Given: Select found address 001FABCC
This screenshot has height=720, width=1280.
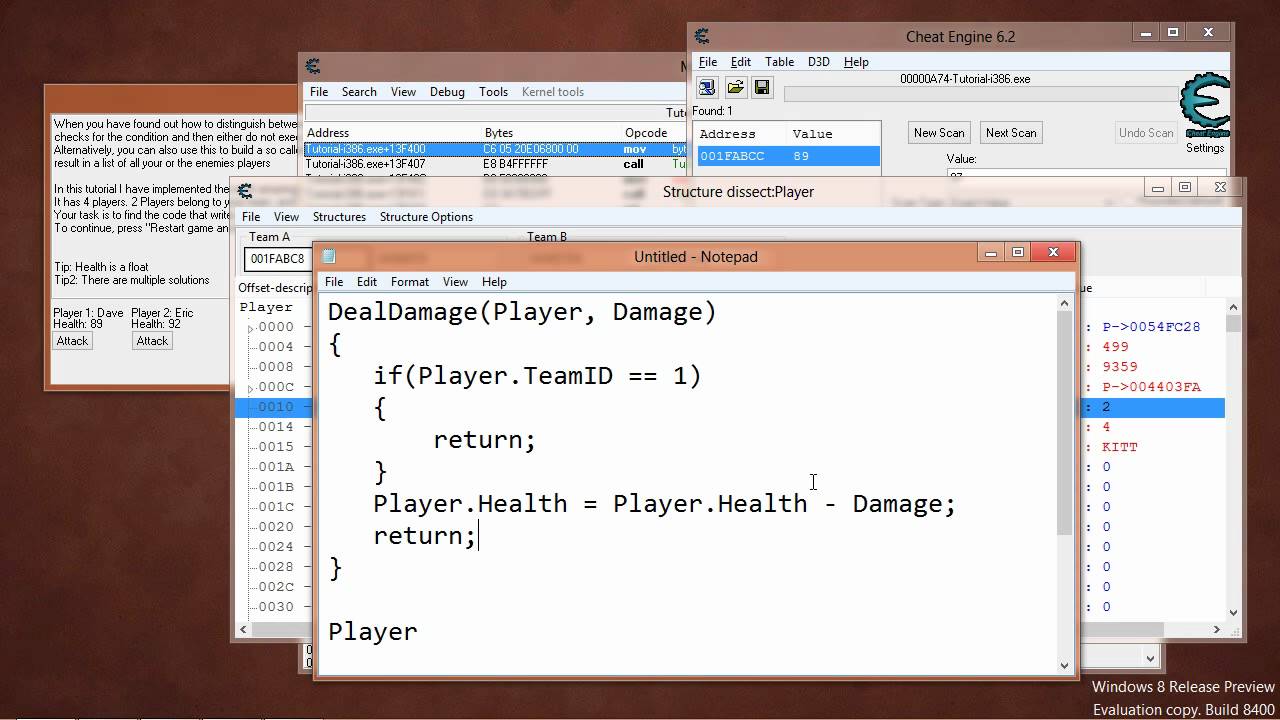Looking at the screenshot, I should click(787, 156).
